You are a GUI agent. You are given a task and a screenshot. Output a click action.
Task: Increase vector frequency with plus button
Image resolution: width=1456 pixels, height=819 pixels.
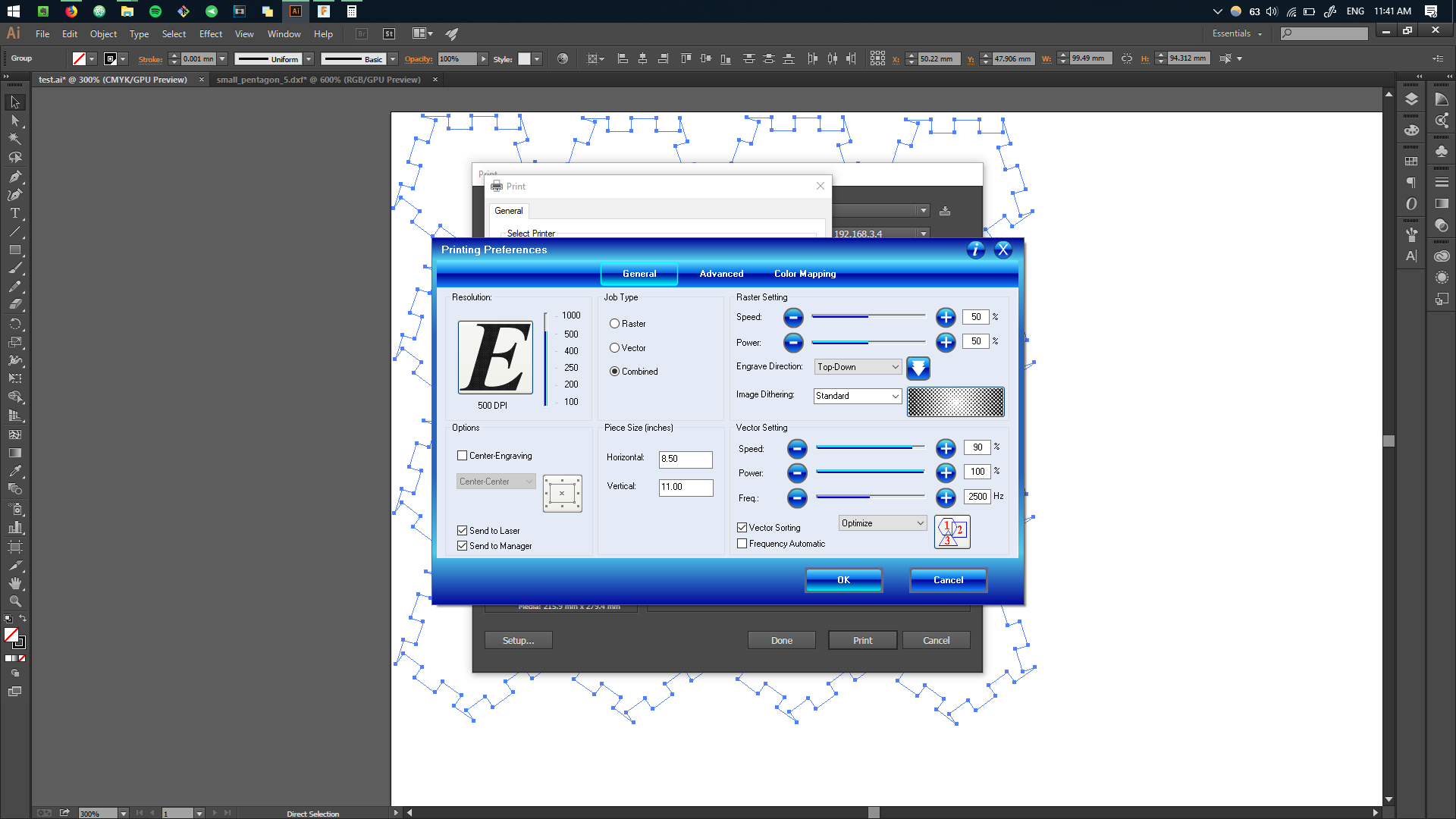pyautogui.click(x=946, y=498)
